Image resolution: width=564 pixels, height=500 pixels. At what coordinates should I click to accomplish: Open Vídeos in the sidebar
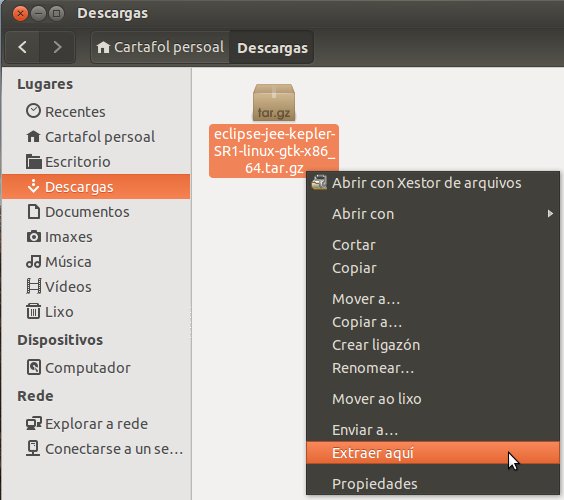(96, 286)
